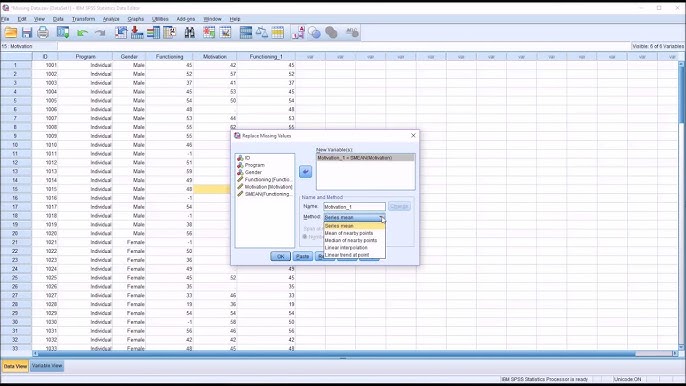686x386 pixels.
Task: Click the Run descriptive statistics icon
Action: click(x=169, y=32)
